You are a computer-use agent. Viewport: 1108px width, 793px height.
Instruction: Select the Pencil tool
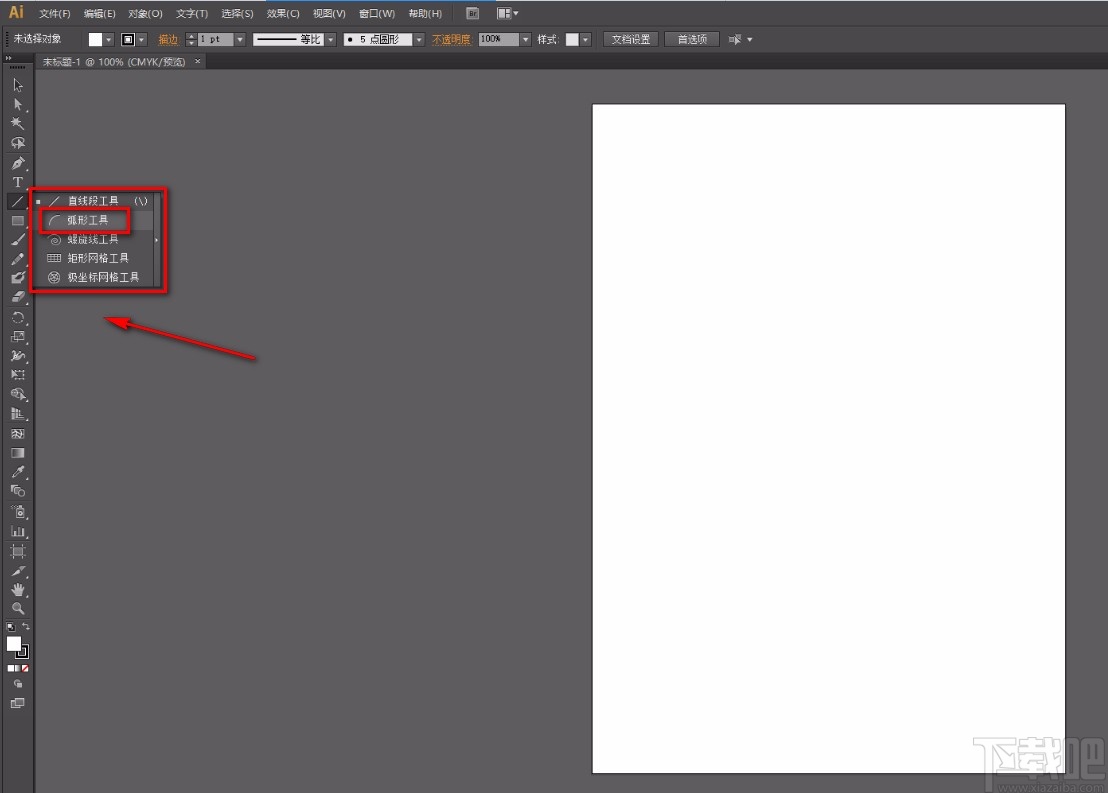18,259
